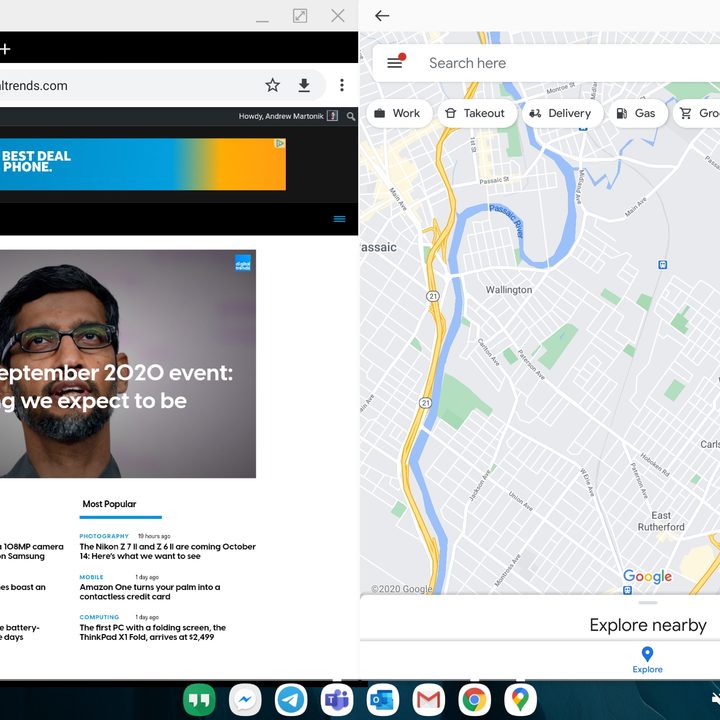Screen dimensions: 720x720
Task: Click the Explore pin icon in Maps
Action: click(647, 654)
